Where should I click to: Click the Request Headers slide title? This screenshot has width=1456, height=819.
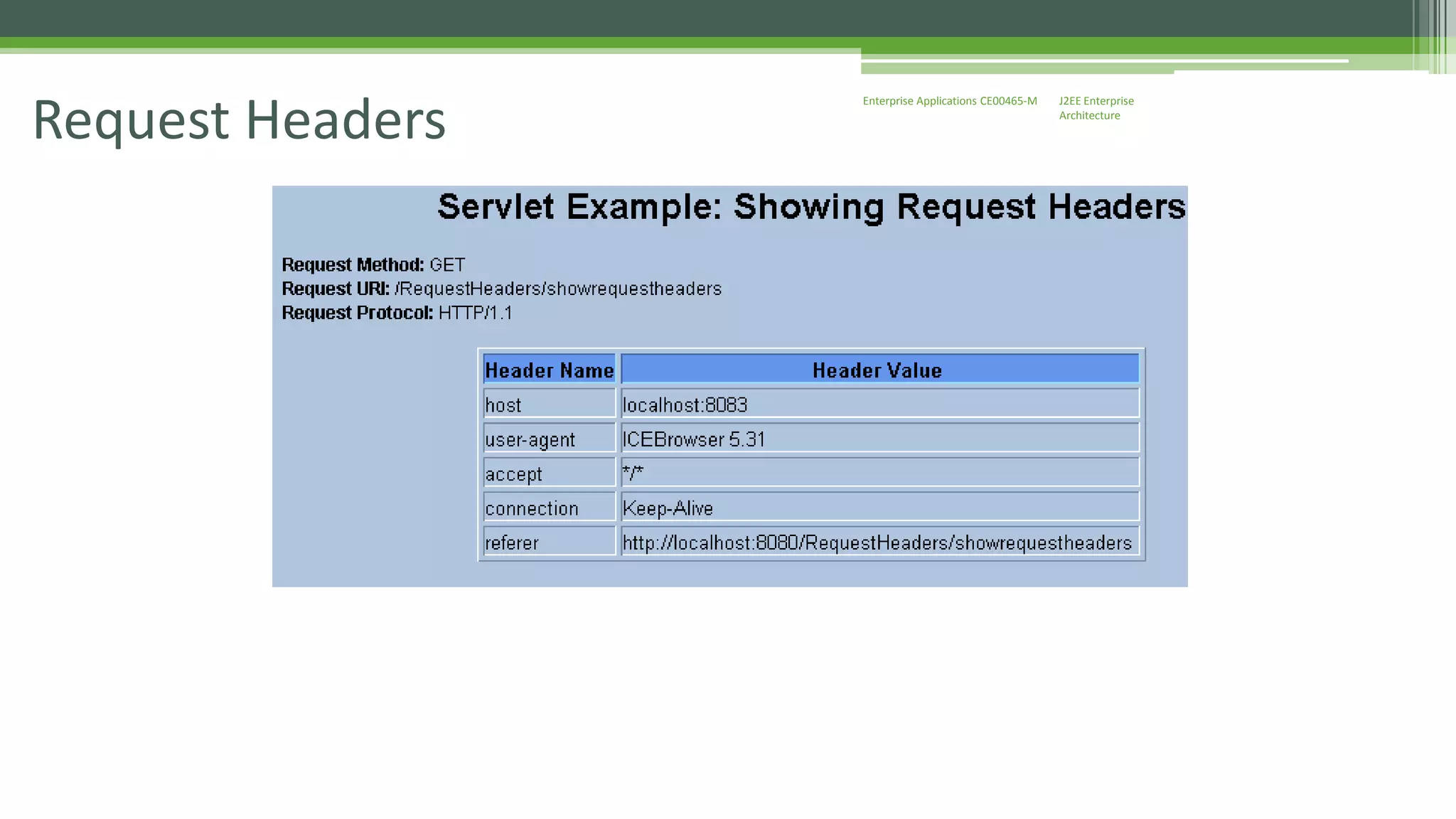point(239,119)
